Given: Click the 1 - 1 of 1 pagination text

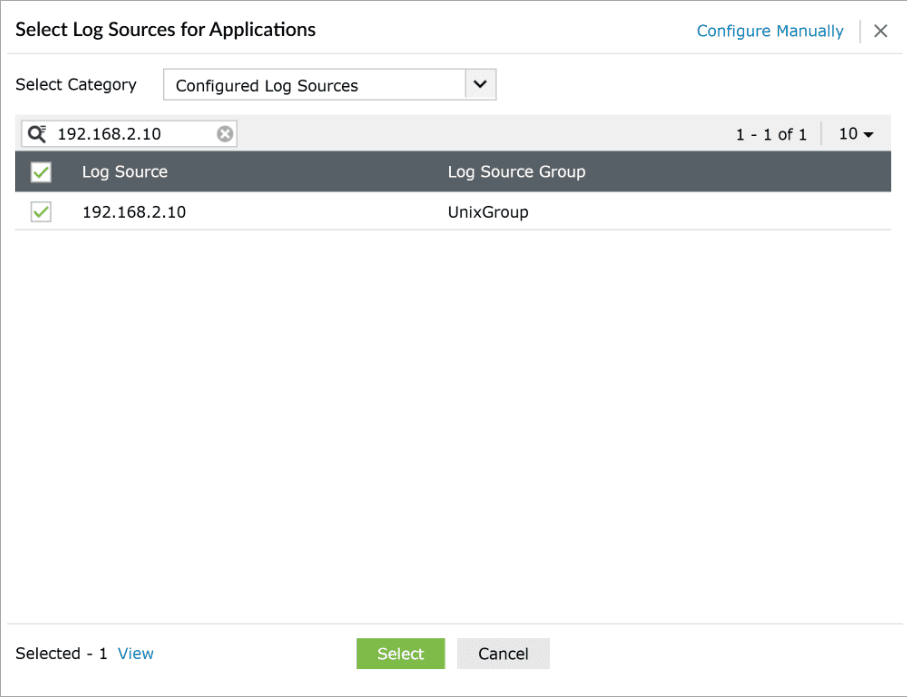Looking at the screenshot, I should [x=771, y=135].
